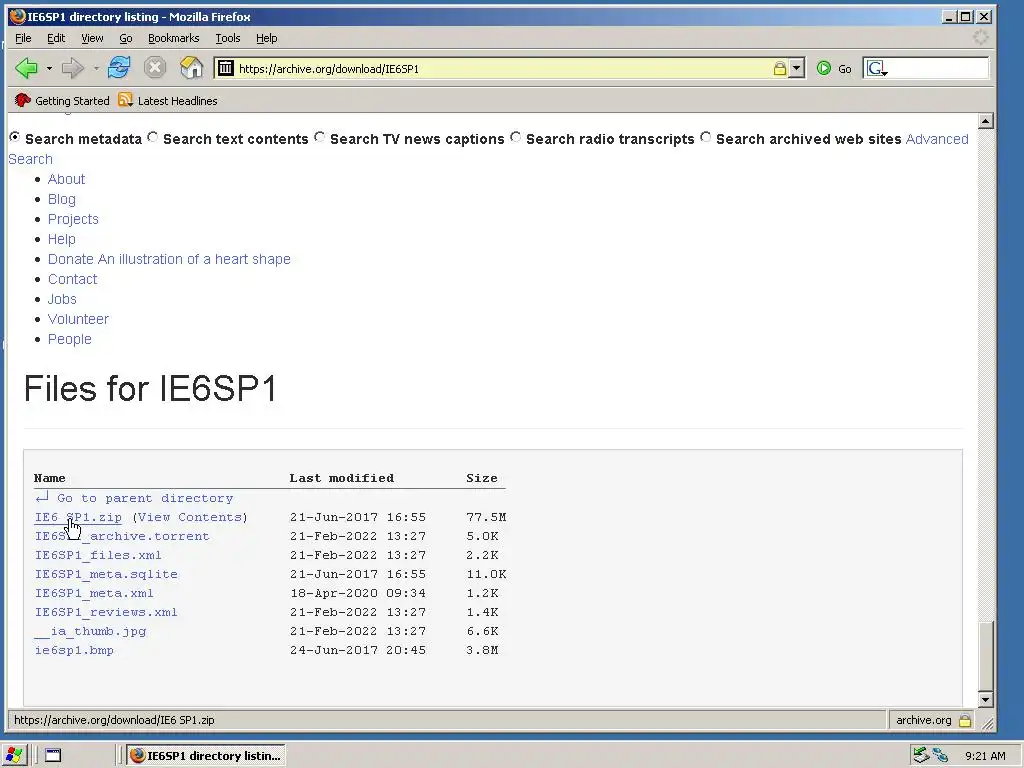Open the Donate link
Screen dimensions: 1024x768
point(169,259)
